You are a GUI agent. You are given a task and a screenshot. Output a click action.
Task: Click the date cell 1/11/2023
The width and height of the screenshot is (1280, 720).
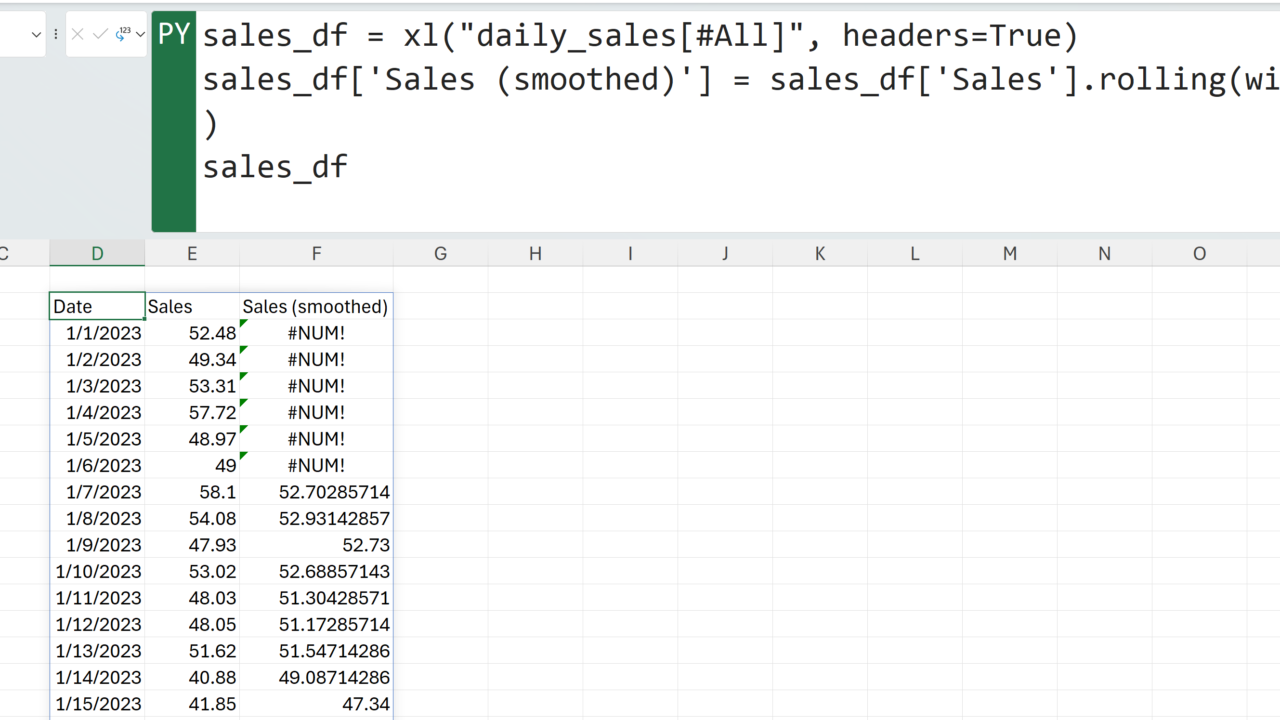click(x=97, y=598)
